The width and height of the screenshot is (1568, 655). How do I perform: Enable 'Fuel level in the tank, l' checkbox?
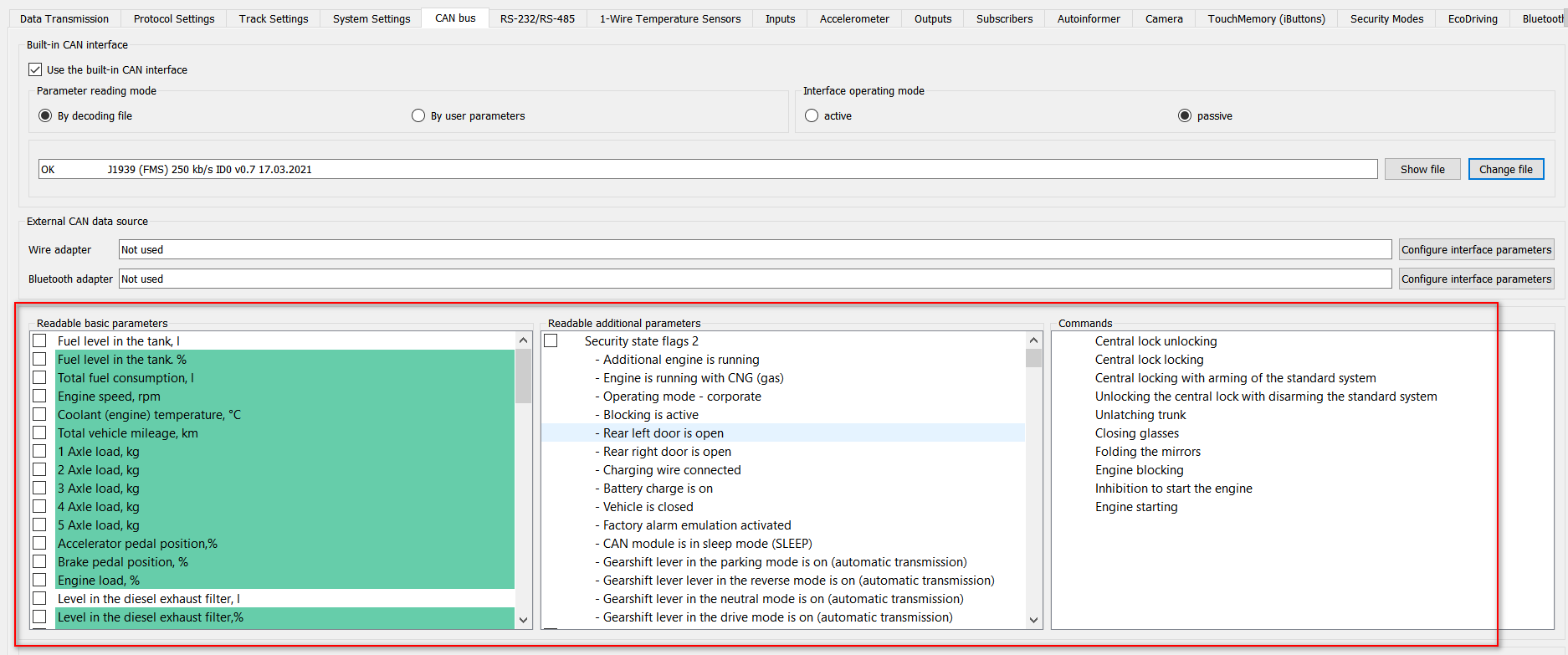coord(39,340)
